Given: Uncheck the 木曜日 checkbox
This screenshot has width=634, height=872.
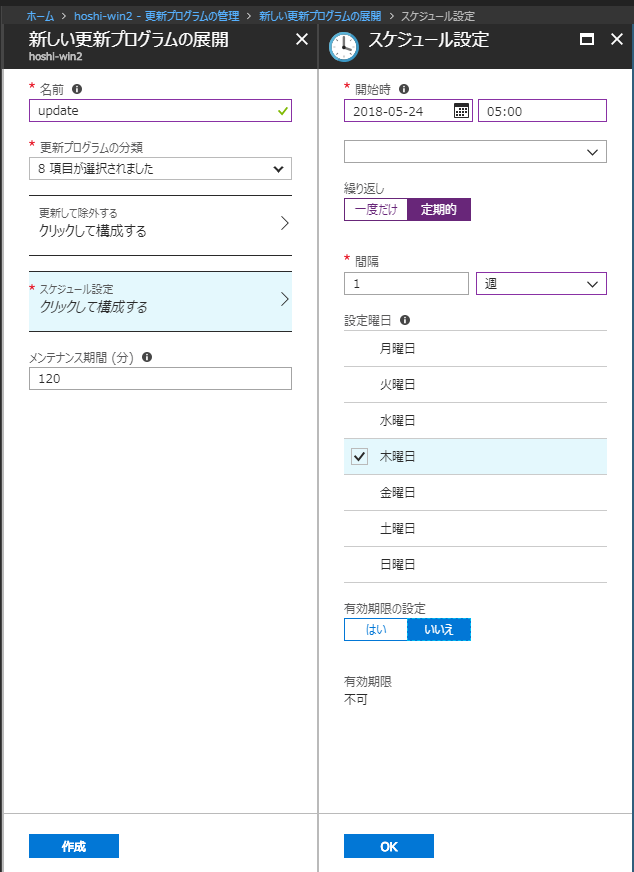Looking at the screenshot, I should 359,457.
